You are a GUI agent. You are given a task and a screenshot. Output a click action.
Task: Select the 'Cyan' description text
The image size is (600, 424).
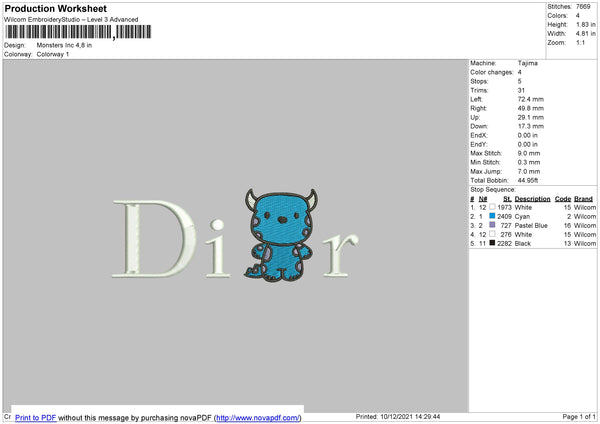pyautogui.click(x=522, y=216)
